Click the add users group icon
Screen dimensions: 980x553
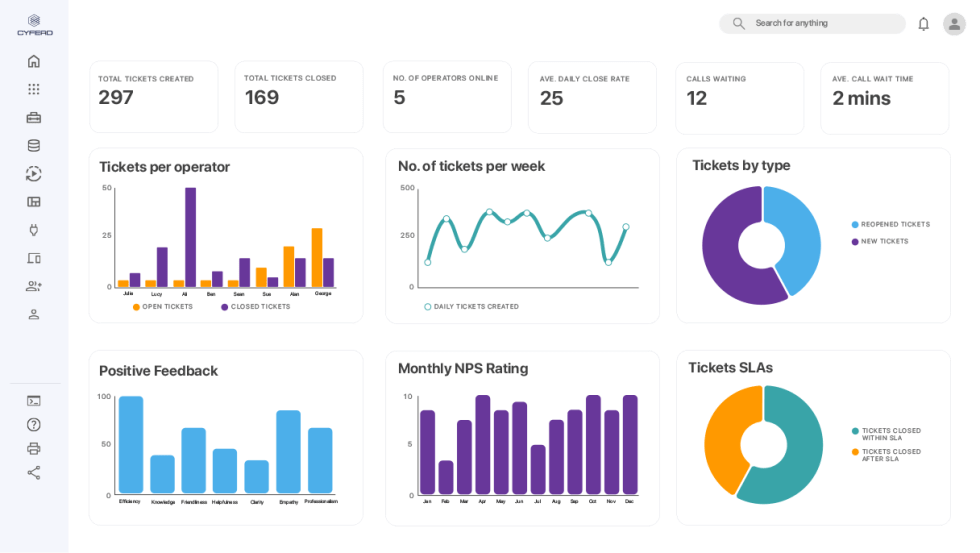(x=34, y=286)
